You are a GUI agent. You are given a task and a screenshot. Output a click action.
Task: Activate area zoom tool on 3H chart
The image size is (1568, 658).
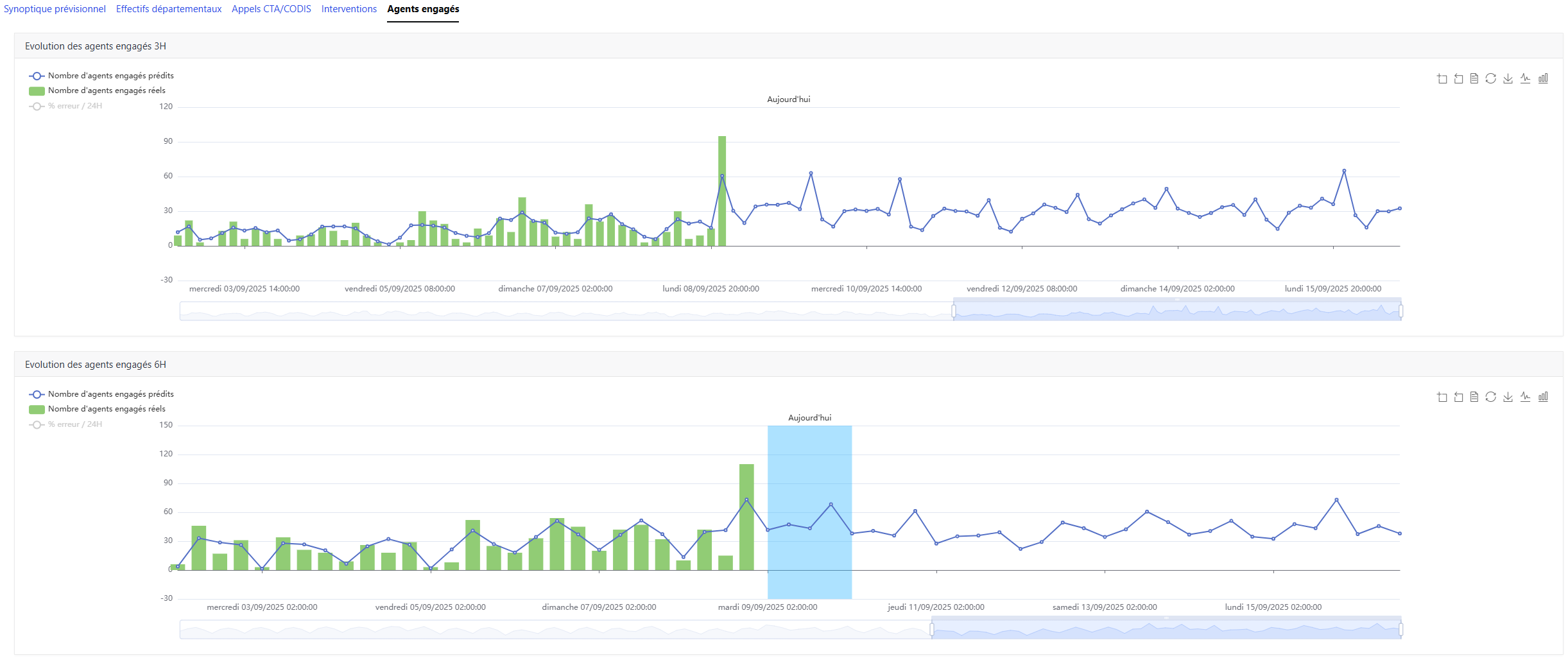point(1442,78)
